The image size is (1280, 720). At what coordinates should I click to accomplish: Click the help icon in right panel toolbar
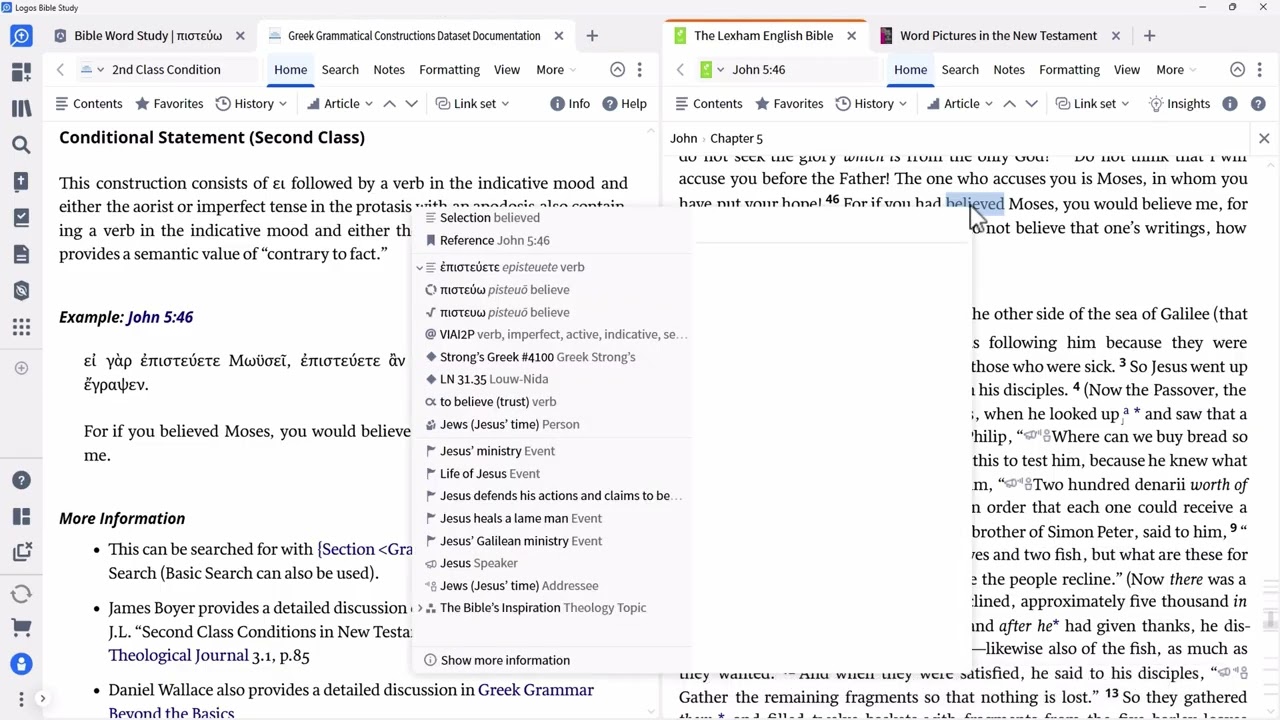tap(1258, 104)
